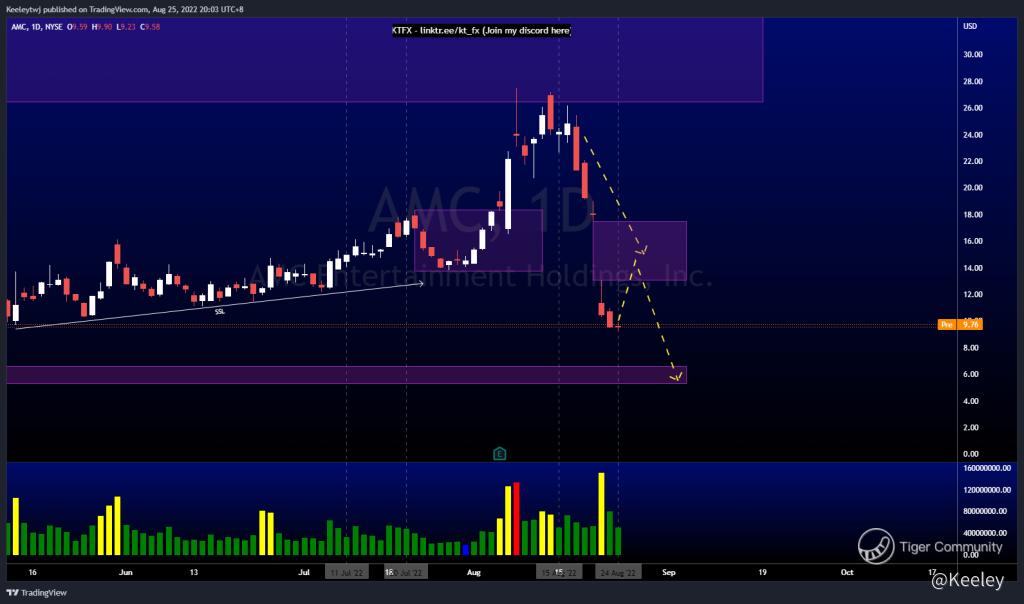Screen dimensions: 1024x604
Task: Click the 6.00 price axis label
Action: pyautogui.click(x=970, y=375)
